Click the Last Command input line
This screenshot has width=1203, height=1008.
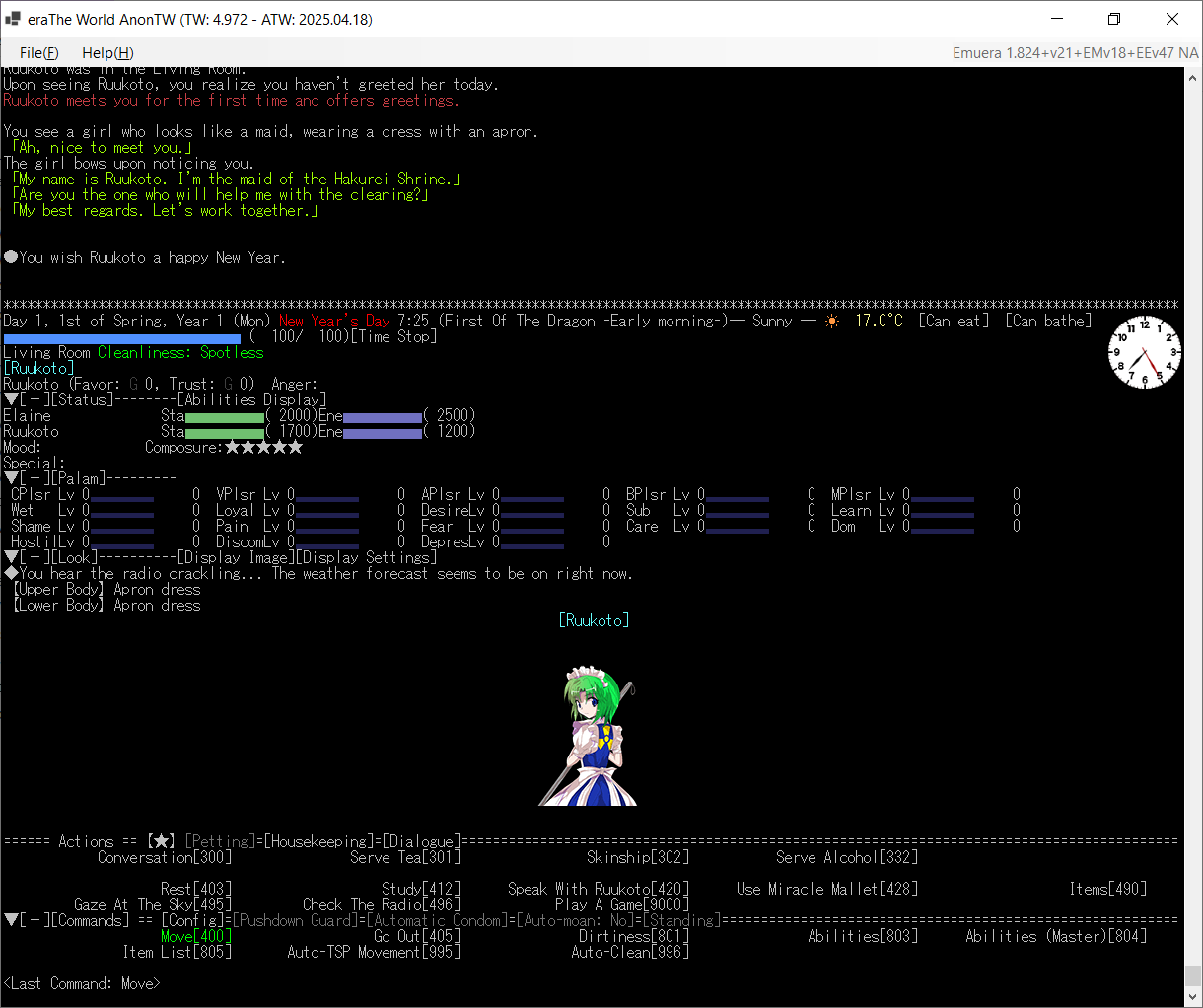82,983
